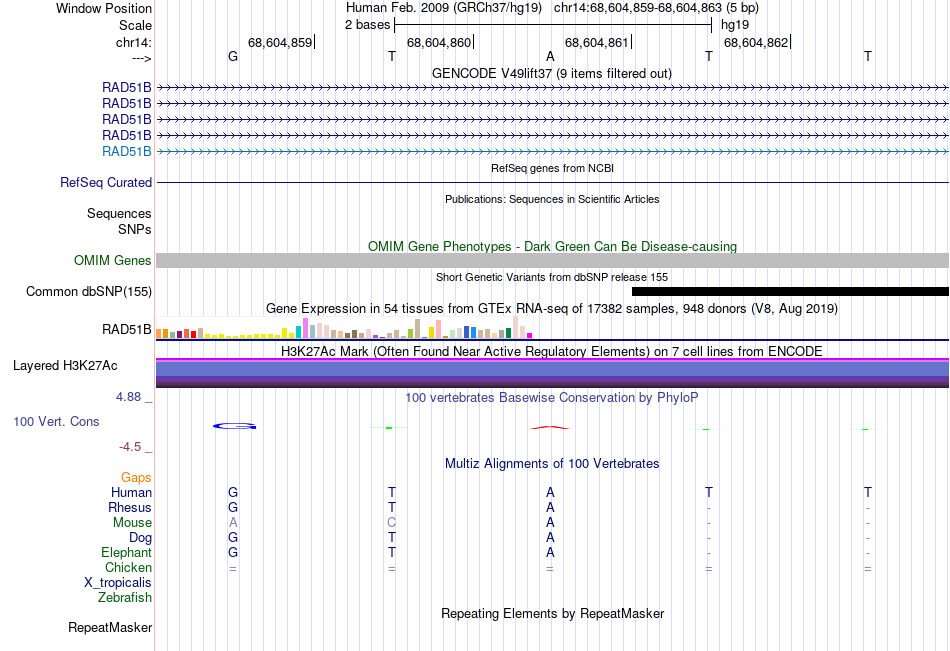Click the RepeatMasker track label
Screen dimensions: 950x651
click(110, 627)
